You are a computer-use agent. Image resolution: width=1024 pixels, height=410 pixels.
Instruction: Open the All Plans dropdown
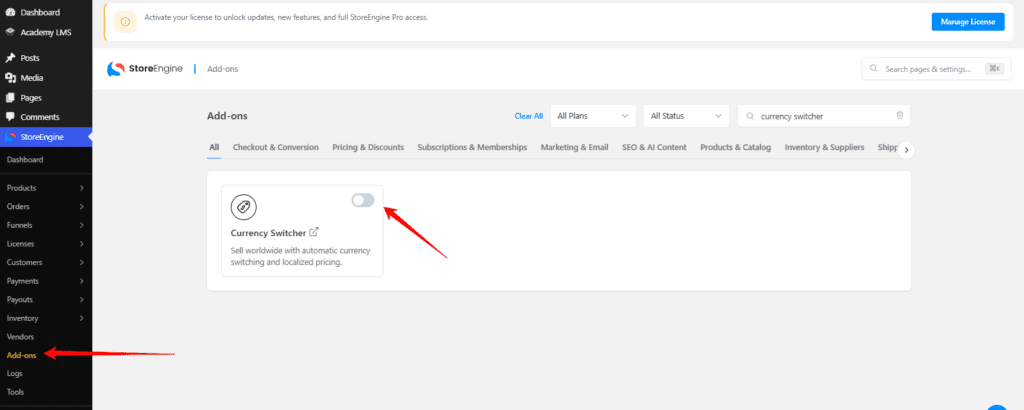point(593,116)
